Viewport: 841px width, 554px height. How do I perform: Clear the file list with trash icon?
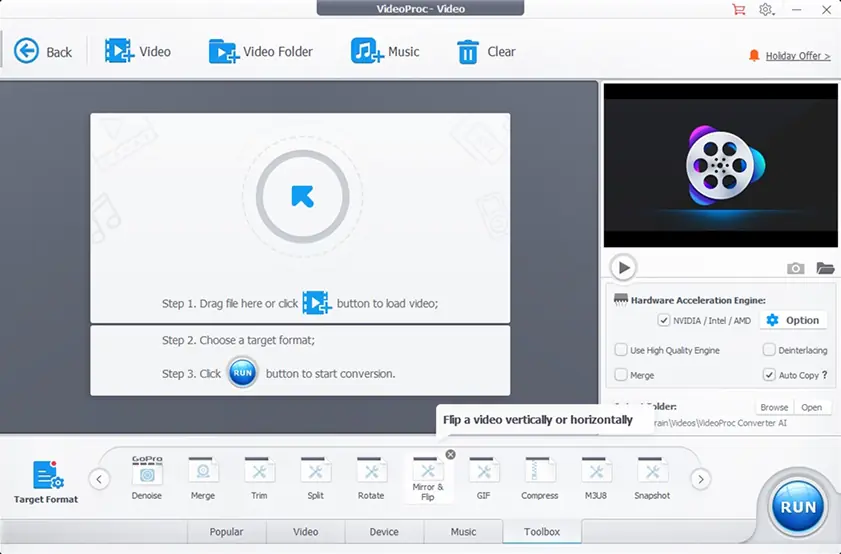point(468,52)
